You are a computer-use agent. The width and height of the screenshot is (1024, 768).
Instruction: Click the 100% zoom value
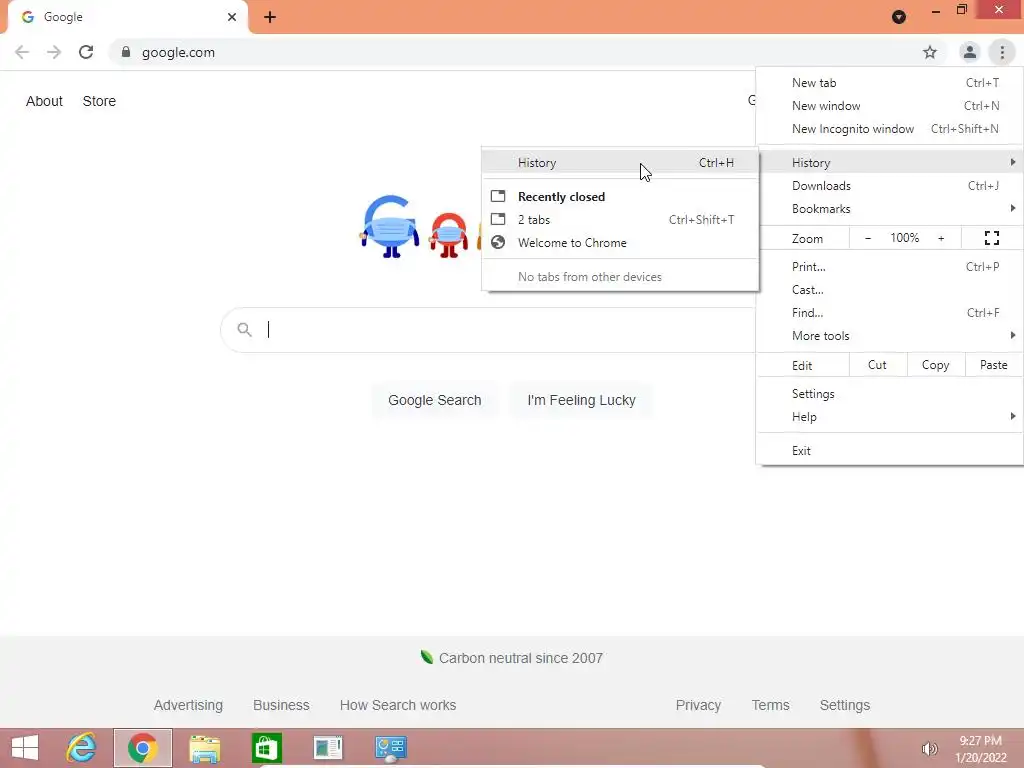pyautogui.click(x=904, y=238)
